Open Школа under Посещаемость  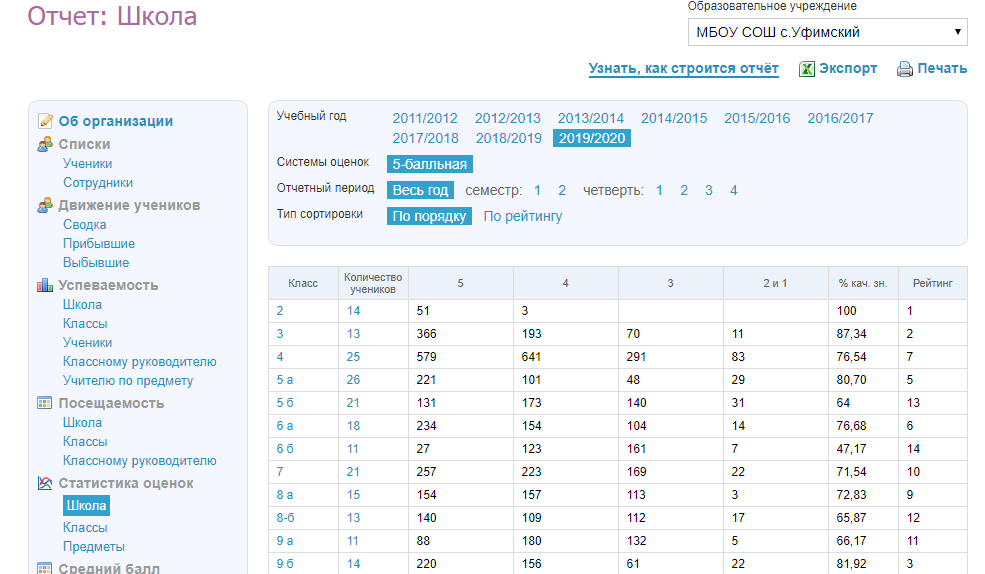coord(82,423)
